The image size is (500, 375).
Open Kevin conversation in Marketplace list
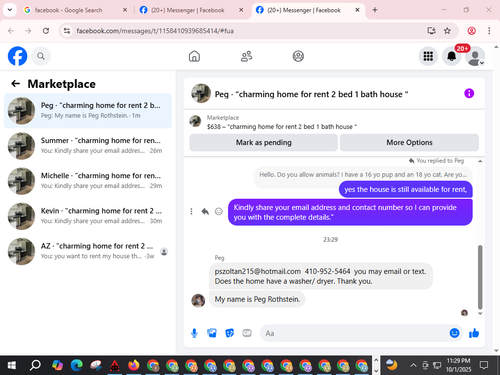[88, 216]
